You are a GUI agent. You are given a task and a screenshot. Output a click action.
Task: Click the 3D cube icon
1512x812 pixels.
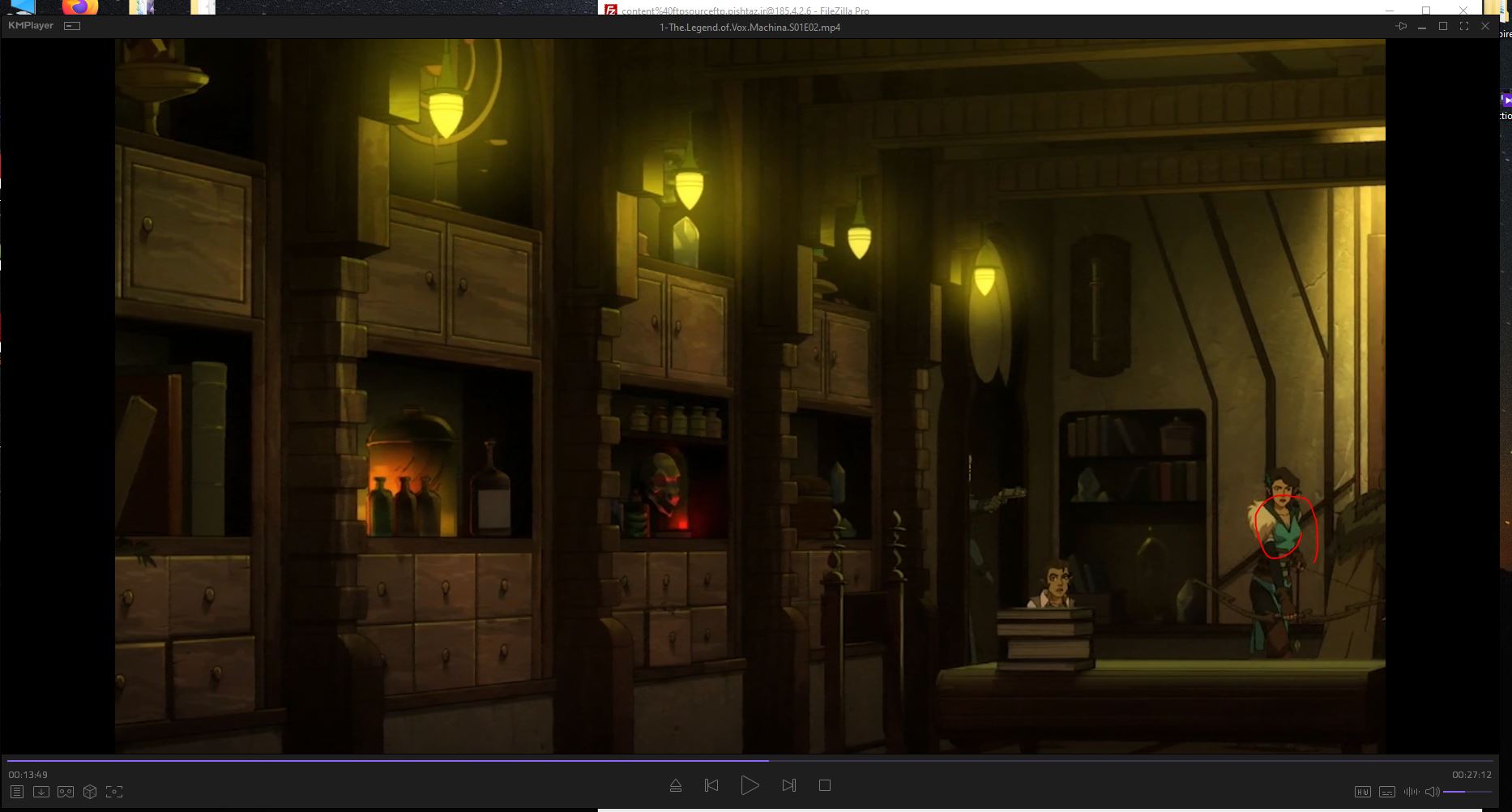90,792
